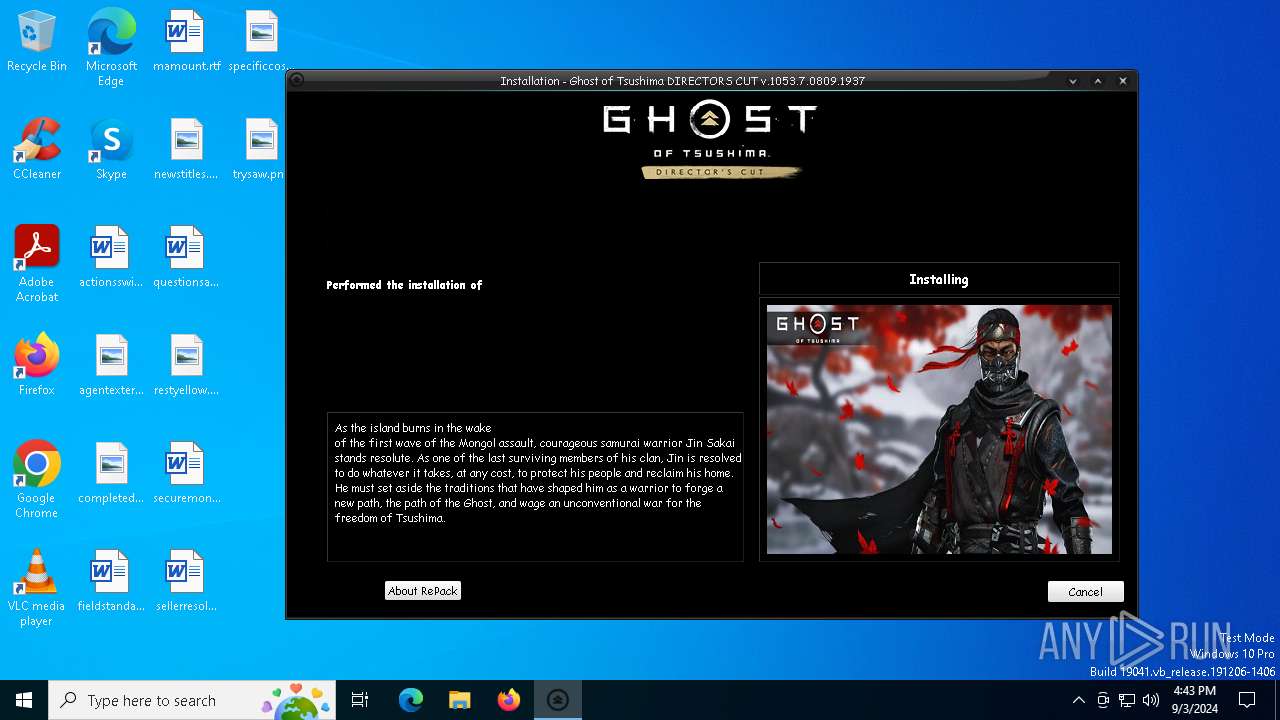This screenshot has width=1280, height=720.
Task: Open Firefox from the taskbar
Action: [x=509, y=700]
